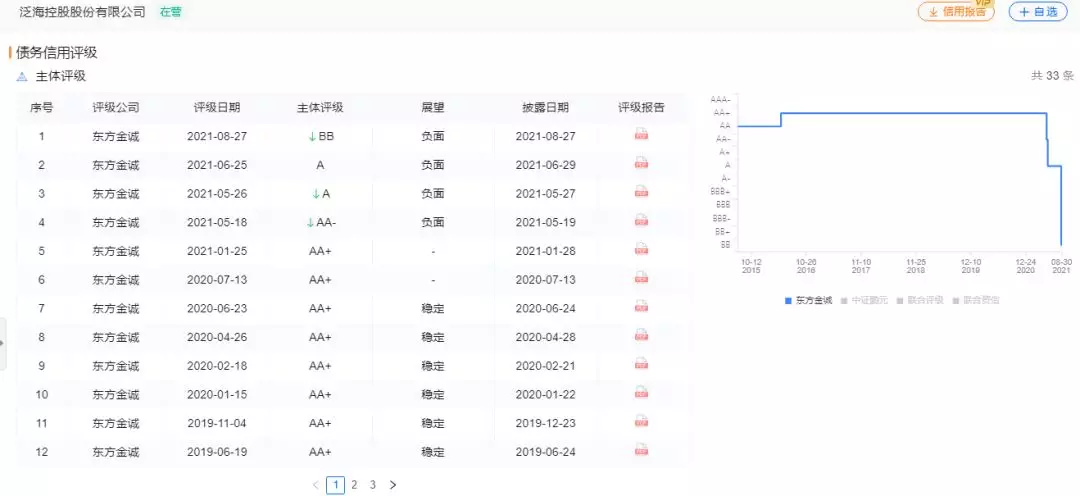
Task: Open the PDF report for the 2020-07-13 rating
Action: pyautogui.click(x=641, y=278)
